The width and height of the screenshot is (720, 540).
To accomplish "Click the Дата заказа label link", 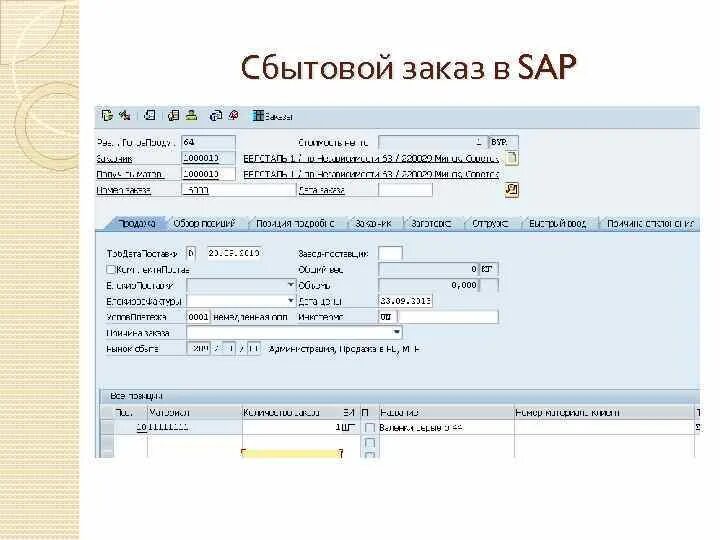I will 321,190.
